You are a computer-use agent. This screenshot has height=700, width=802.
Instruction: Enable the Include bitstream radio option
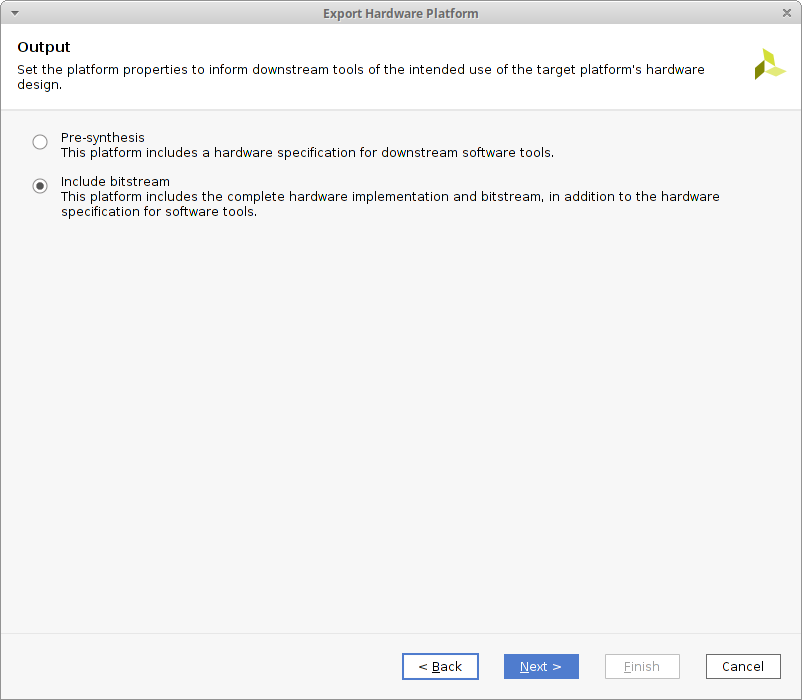coord(40,186)
